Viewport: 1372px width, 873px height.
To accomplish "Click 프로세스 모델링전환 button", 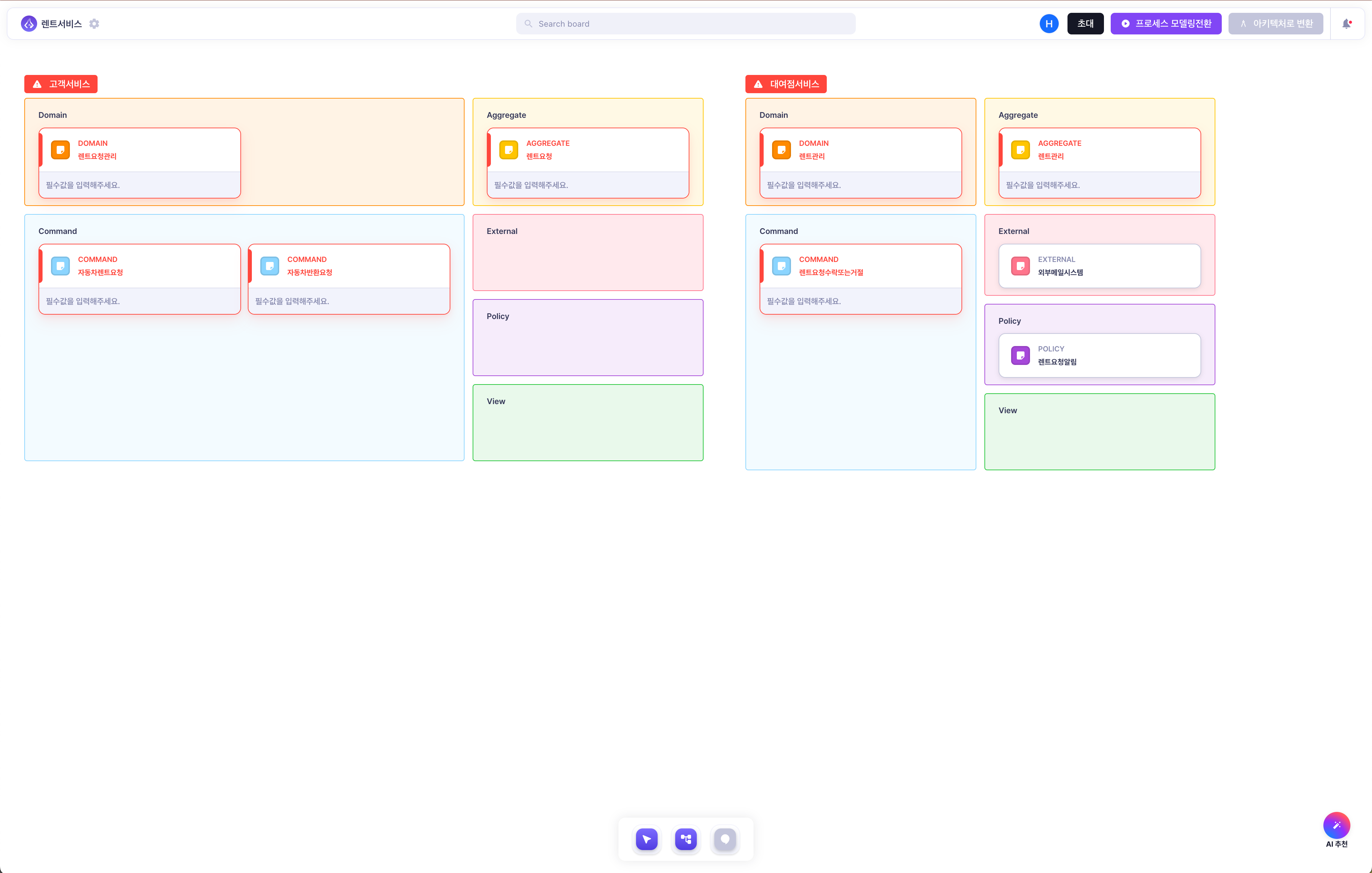I will (x=1166, y=24).
